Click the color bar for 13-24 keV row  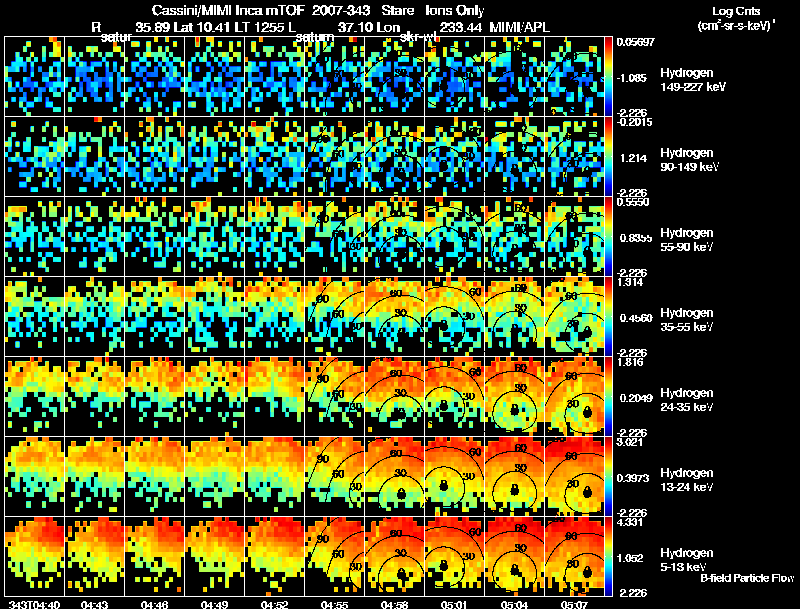pos(608,476)
